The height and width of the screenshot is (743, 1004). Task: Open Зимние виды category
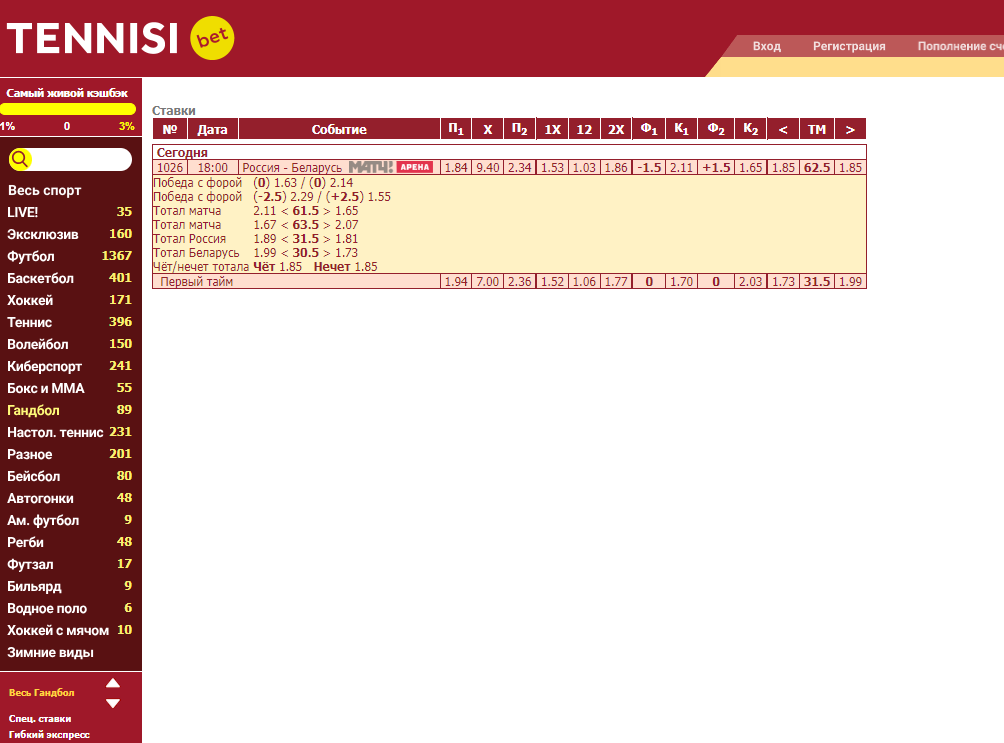[x=50, y=653]
